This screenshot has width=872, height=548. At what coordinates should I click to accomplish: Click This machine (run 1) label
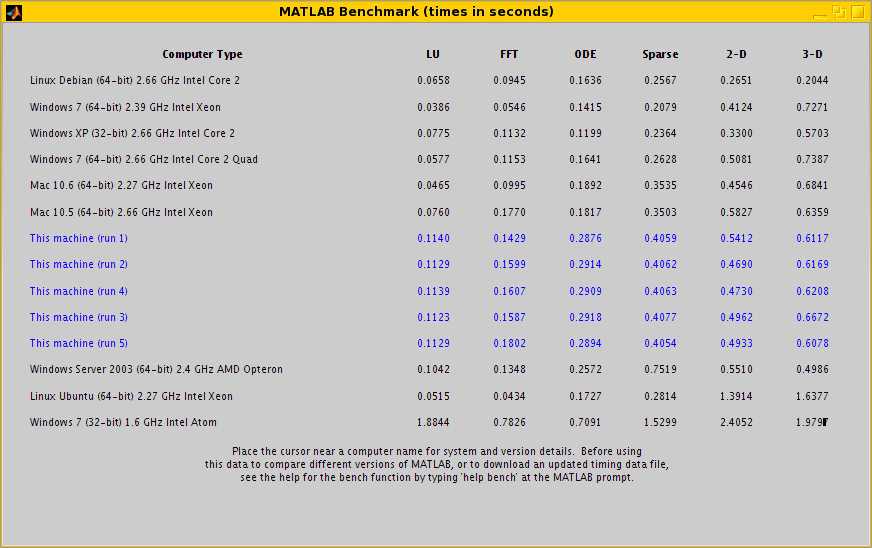79,238
